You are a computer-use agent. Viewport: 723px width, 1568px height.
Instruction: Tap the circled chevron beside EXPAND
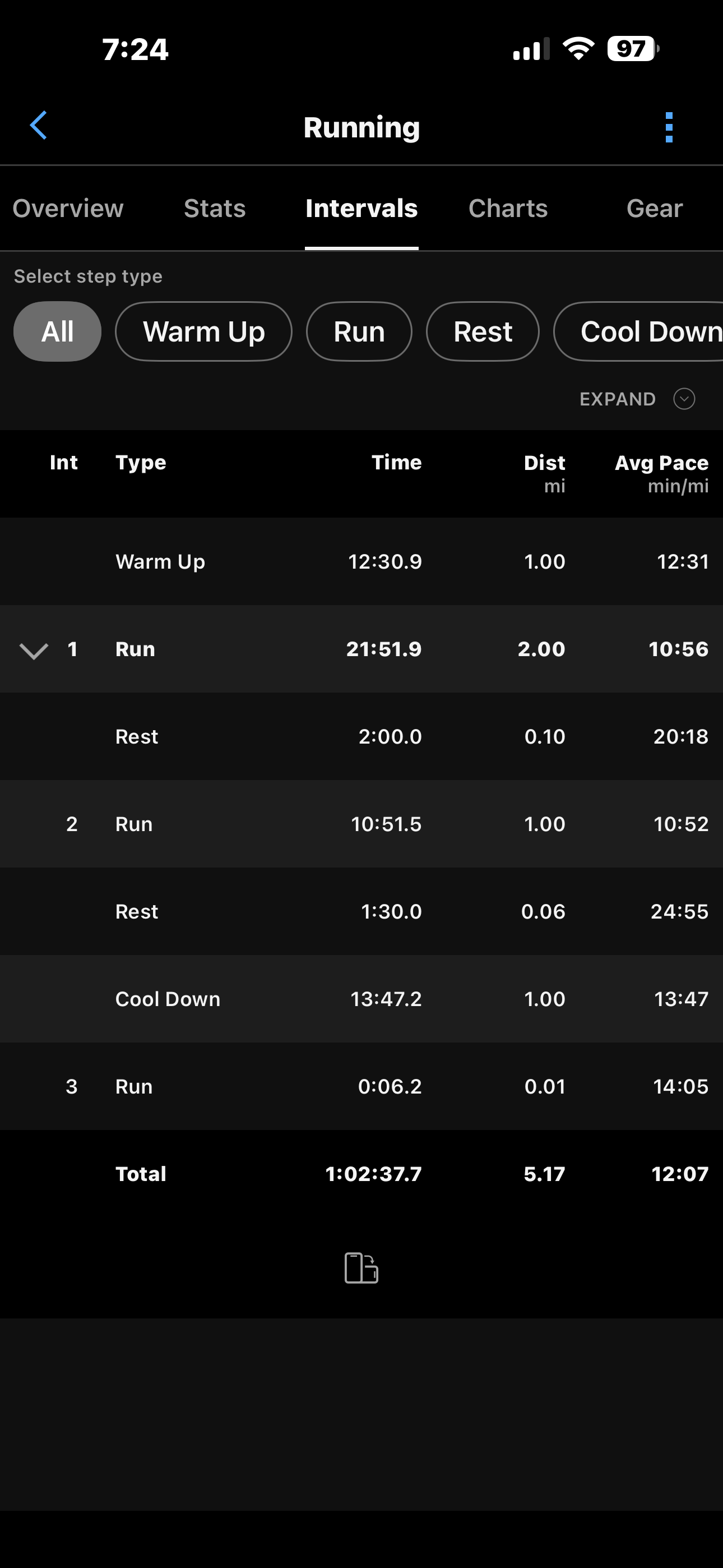click(684, 399)
